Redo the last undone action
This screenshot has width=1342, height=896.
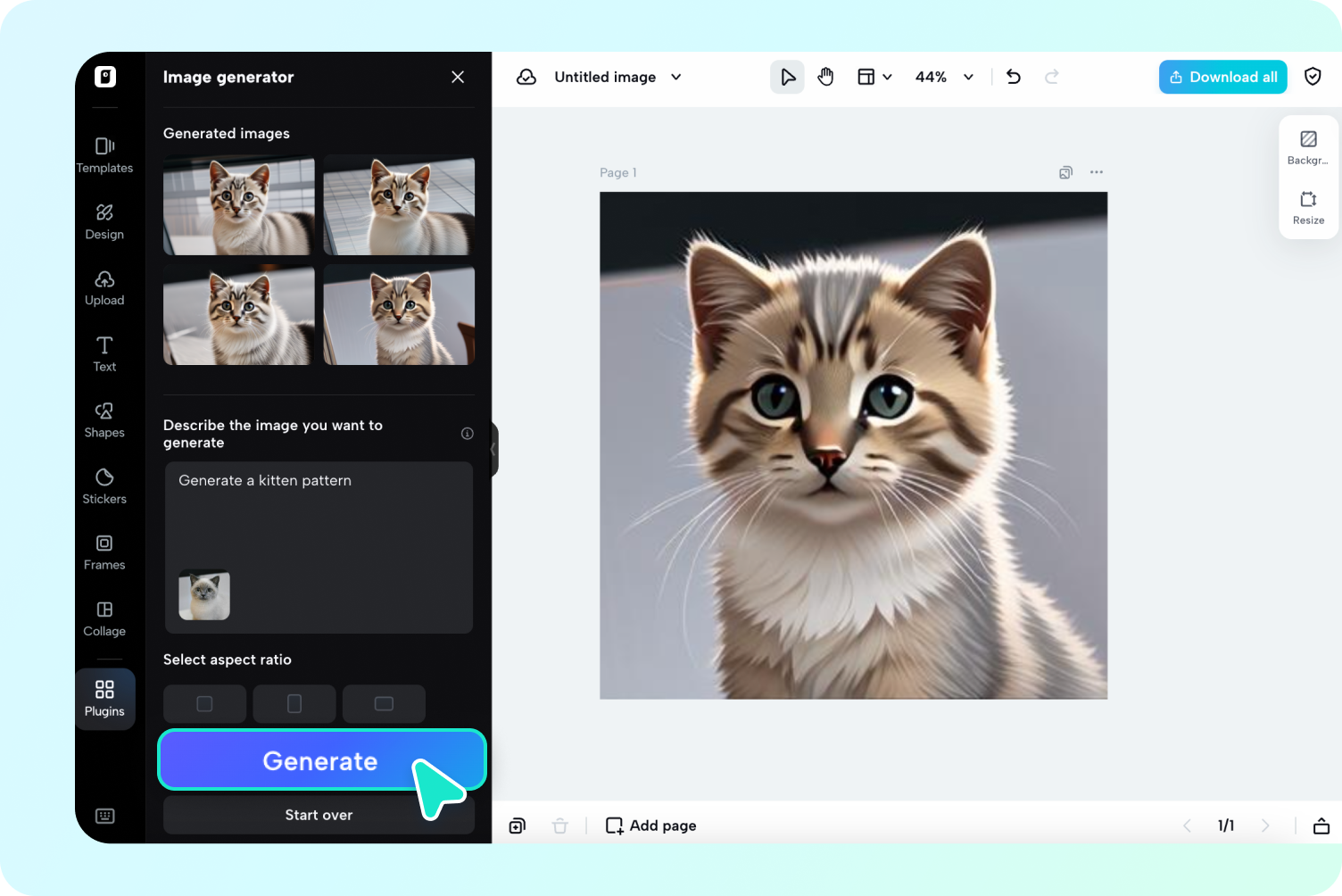1052,77
